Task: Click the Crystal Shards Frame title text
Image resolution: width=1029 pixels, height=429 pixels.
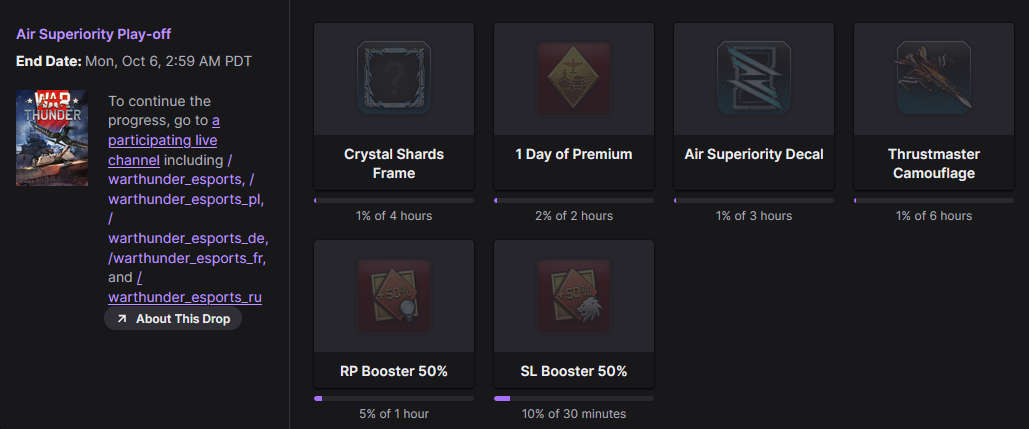Action: tap(394, 164)
